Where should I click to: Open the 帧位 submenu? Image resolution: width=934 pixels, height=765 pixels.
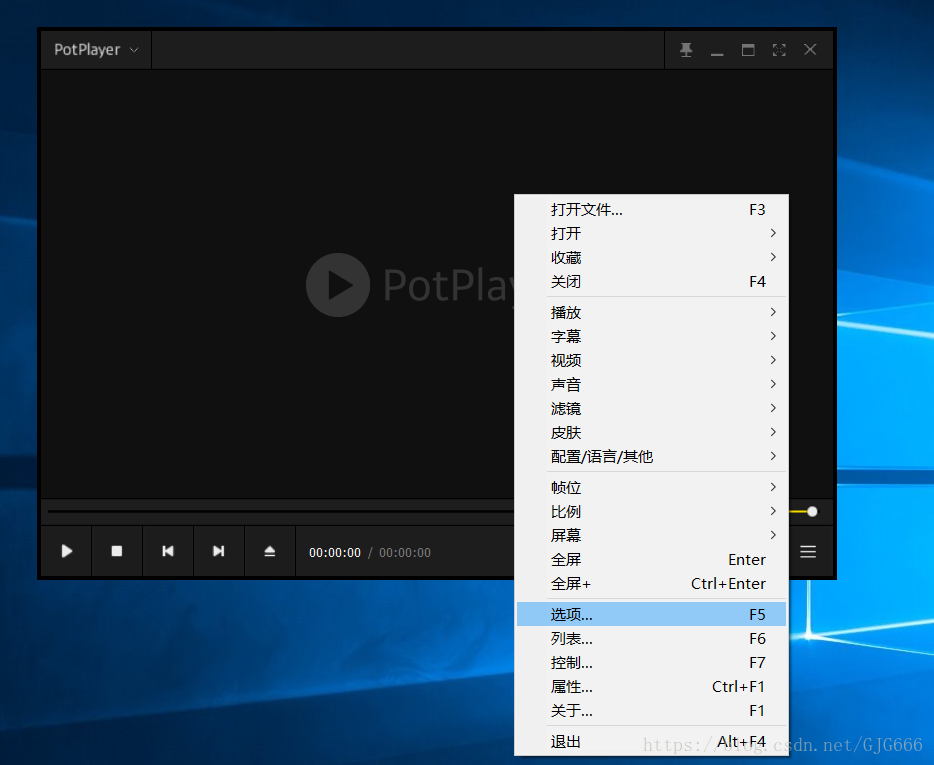click(x=652, y=487)
